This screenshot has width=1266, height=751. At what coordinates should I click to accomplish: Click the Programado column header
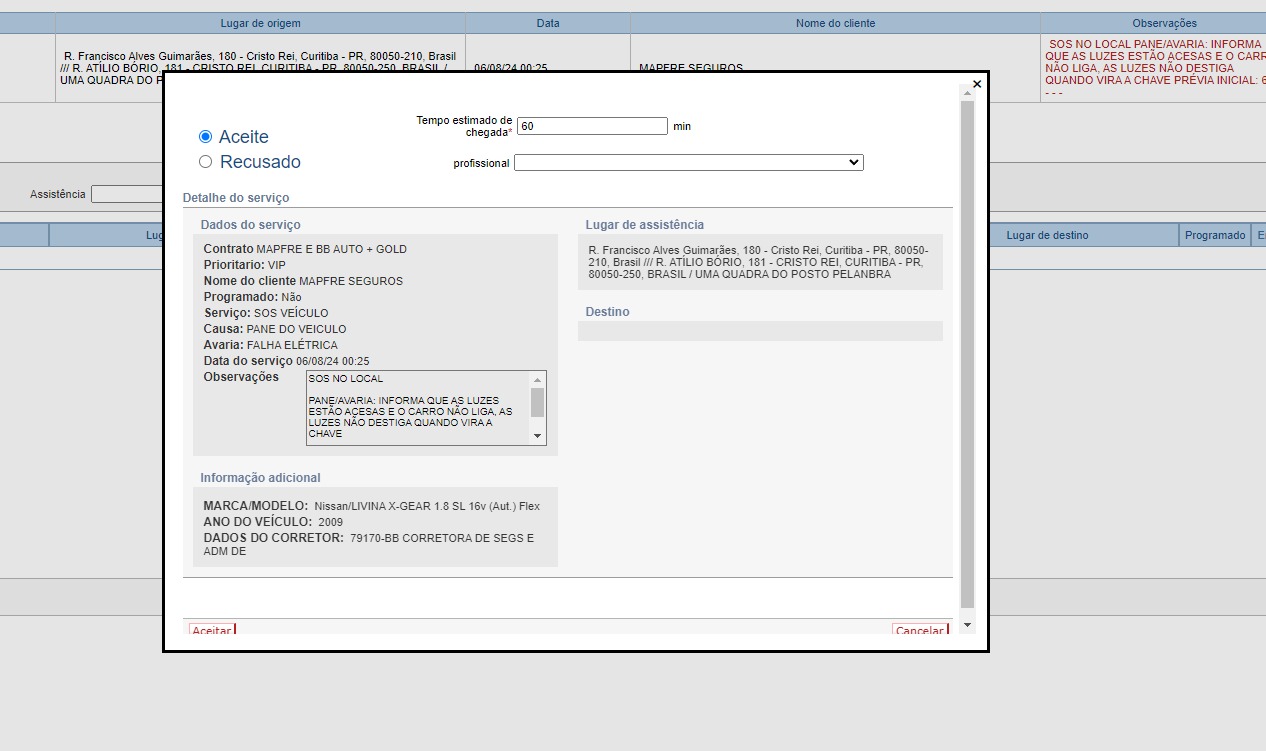pyautogui.click(x=1215, y=235)
